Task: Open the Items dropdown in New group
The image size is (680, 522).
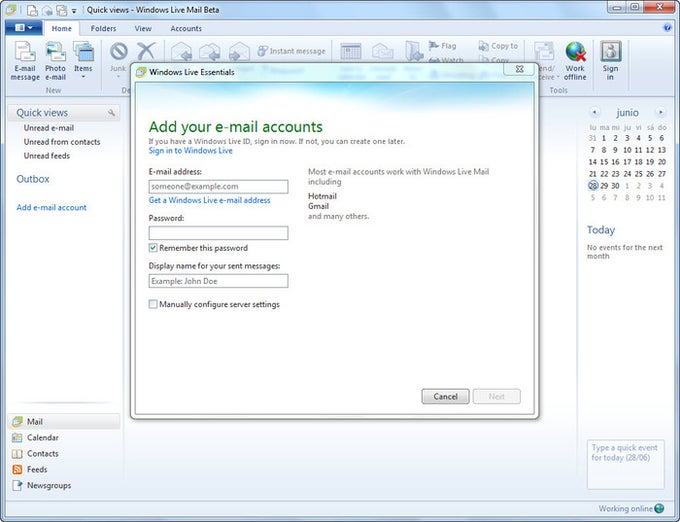Action: tap(83, 61)
